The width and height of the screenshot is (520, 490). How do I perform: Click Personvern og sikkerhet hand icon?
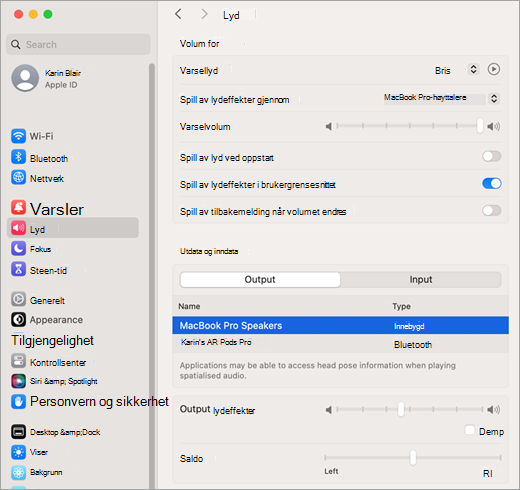(x=18, y=402)
